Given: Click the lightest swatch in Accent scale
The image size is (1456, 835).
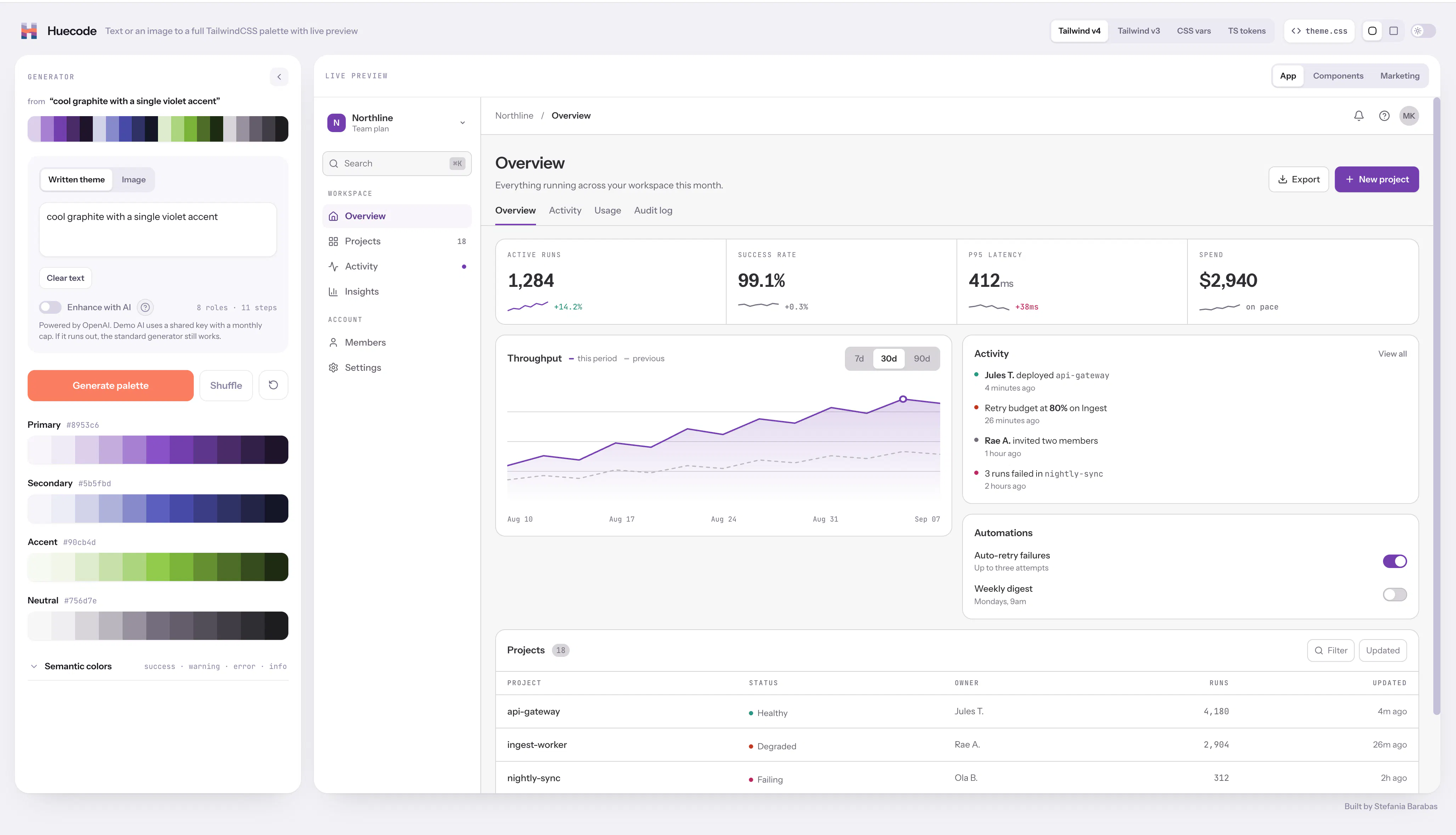Looking at the screenshot, I should click(x=40, y=567).
